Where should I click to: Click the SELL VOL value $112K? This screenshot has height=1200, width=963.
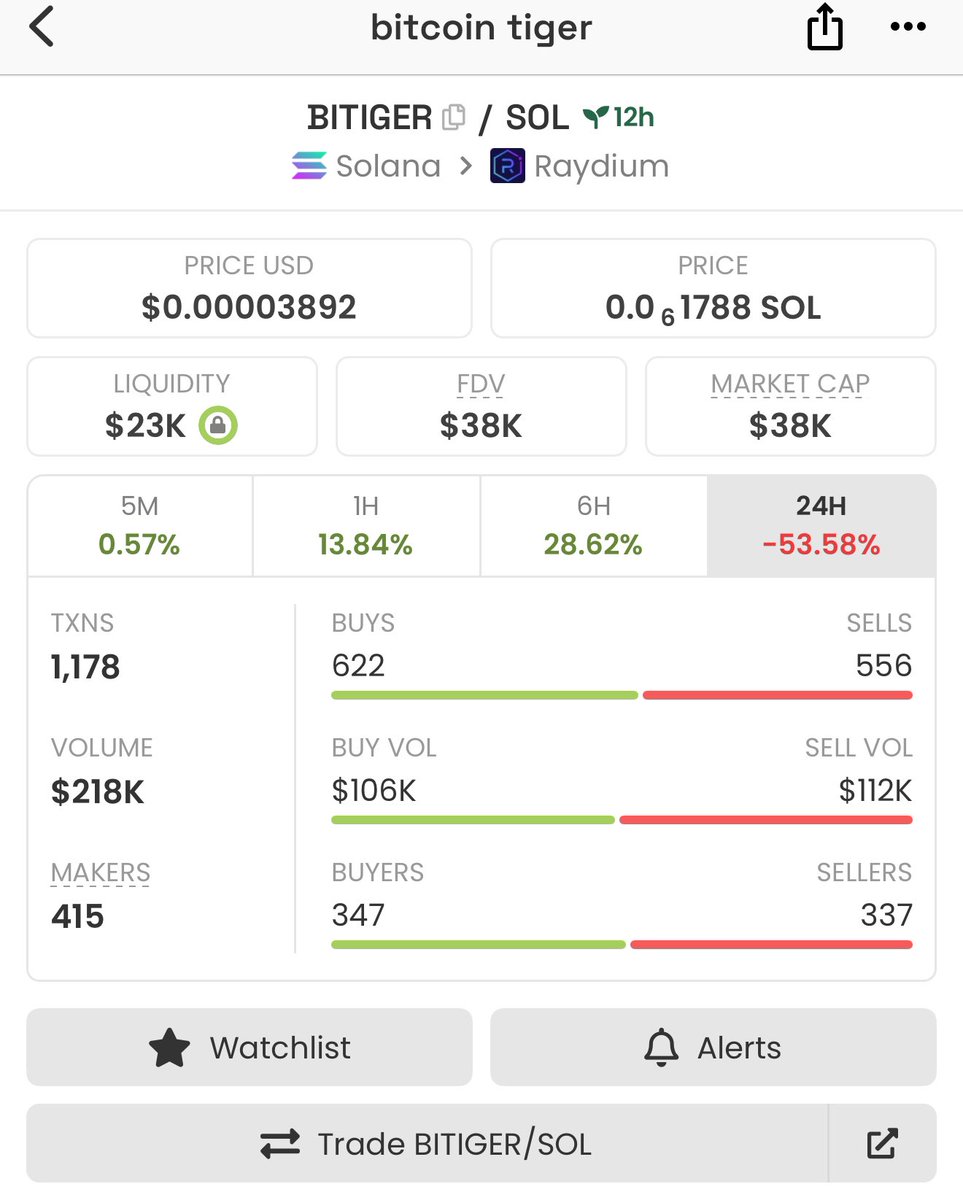(875, 791)
